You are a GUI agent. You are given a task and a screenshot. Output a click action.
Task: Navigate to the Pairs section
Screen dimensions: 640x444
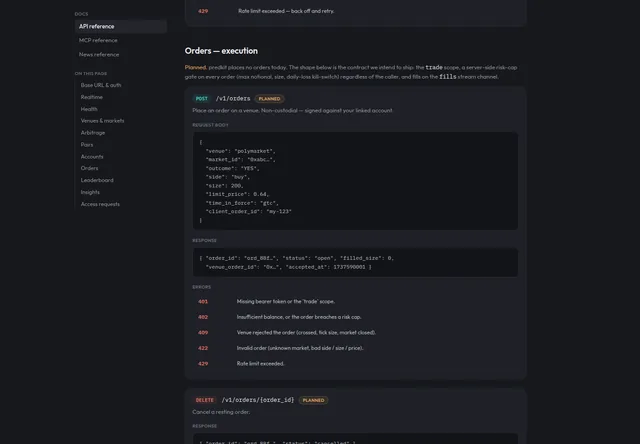87,144
